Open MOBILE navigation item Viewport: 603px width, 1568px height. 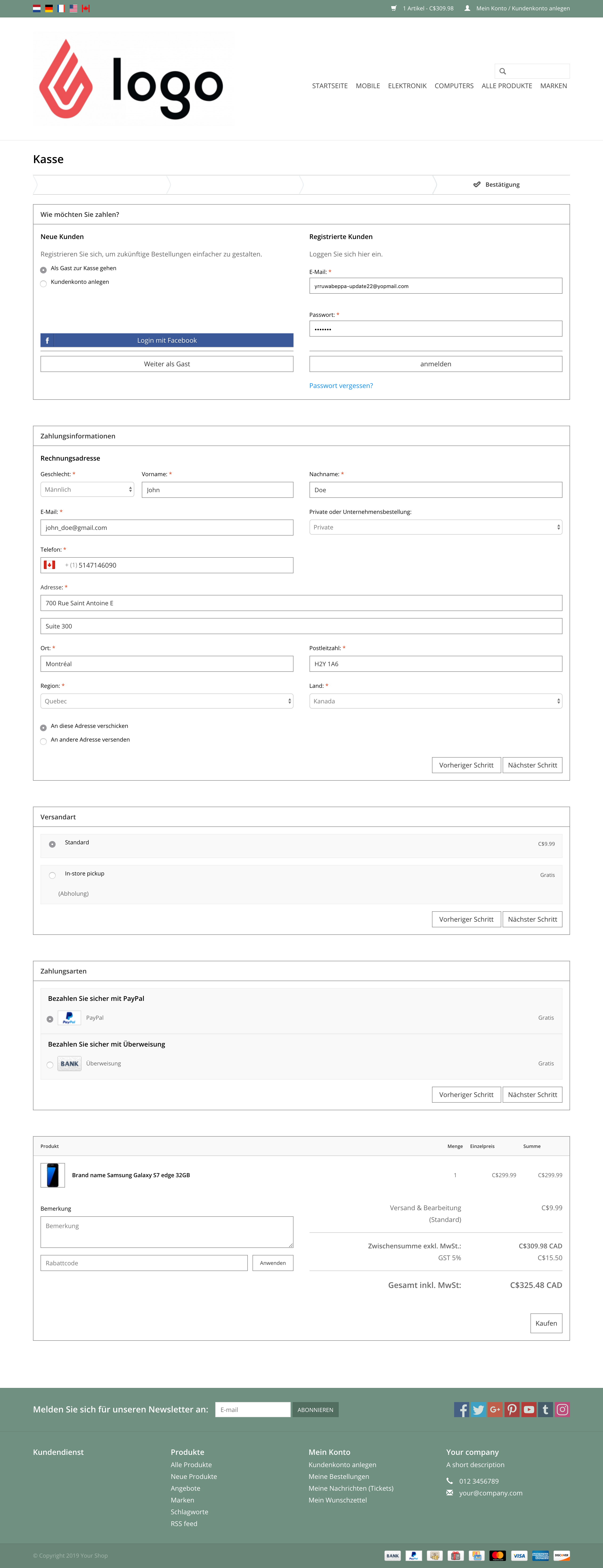[368, 86]
